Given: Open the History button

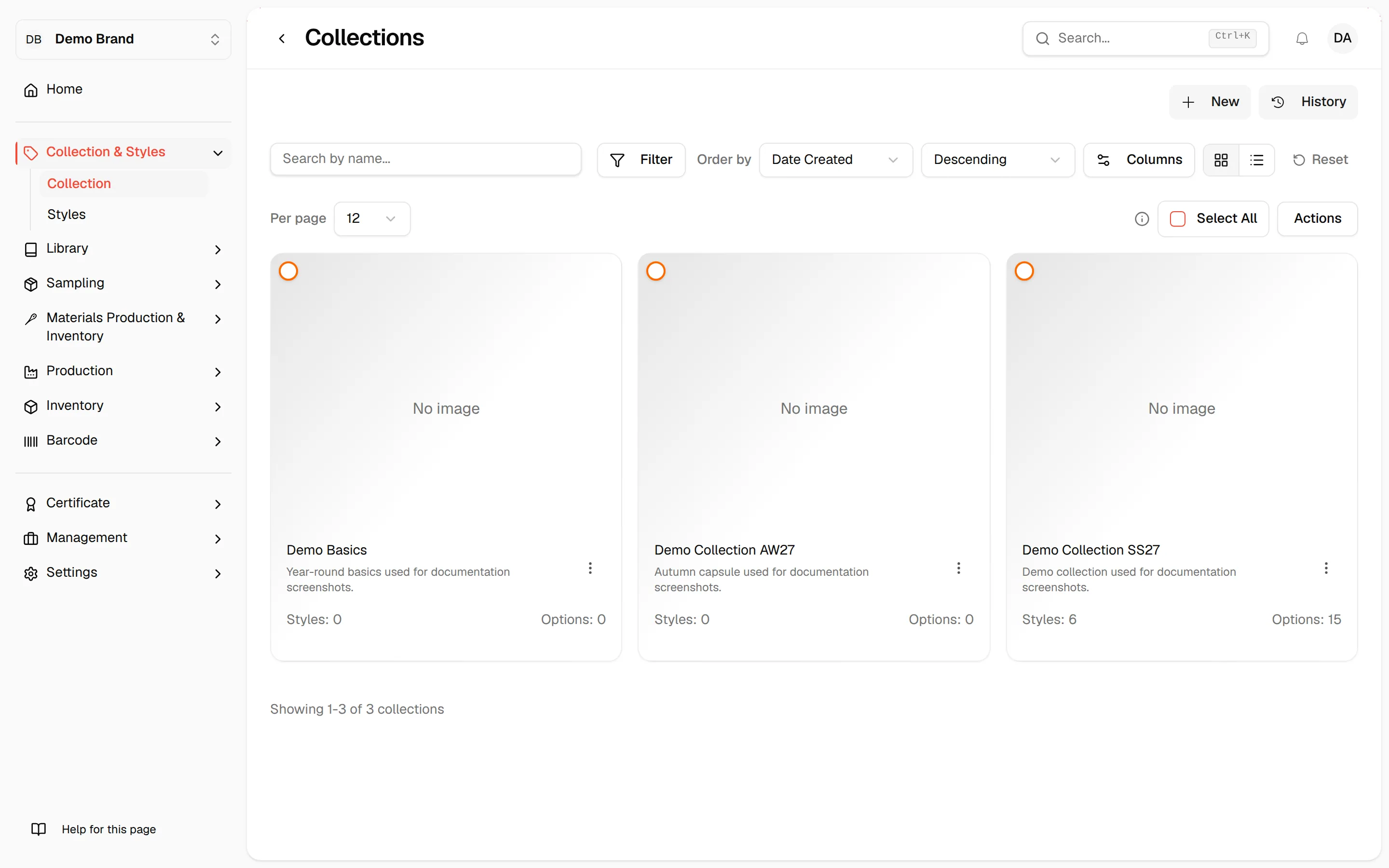Looking at the screenshot, I should click(x=1308, y=102).
